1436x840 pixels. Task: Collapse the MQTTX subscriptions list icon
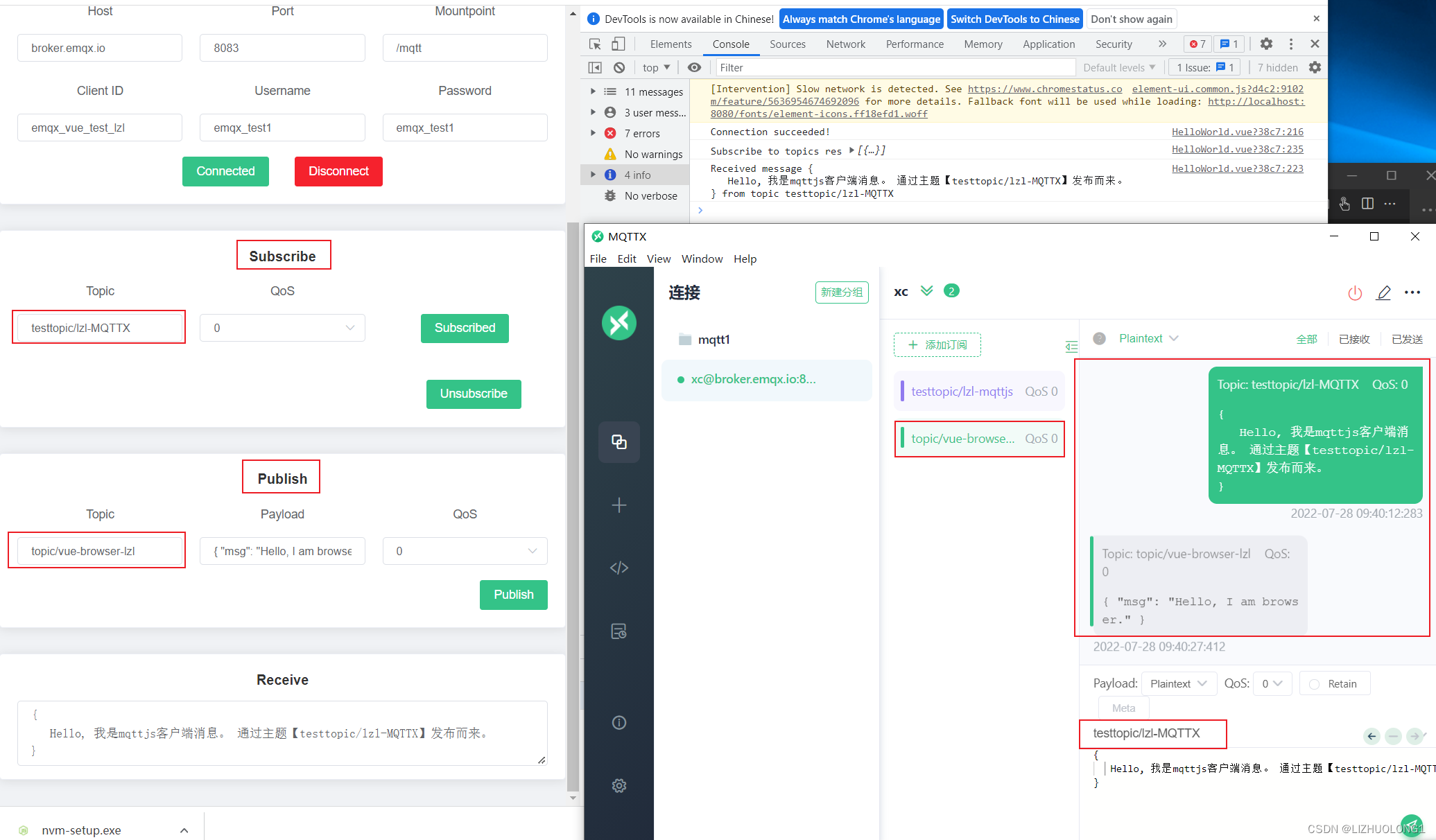point(1071,347)
